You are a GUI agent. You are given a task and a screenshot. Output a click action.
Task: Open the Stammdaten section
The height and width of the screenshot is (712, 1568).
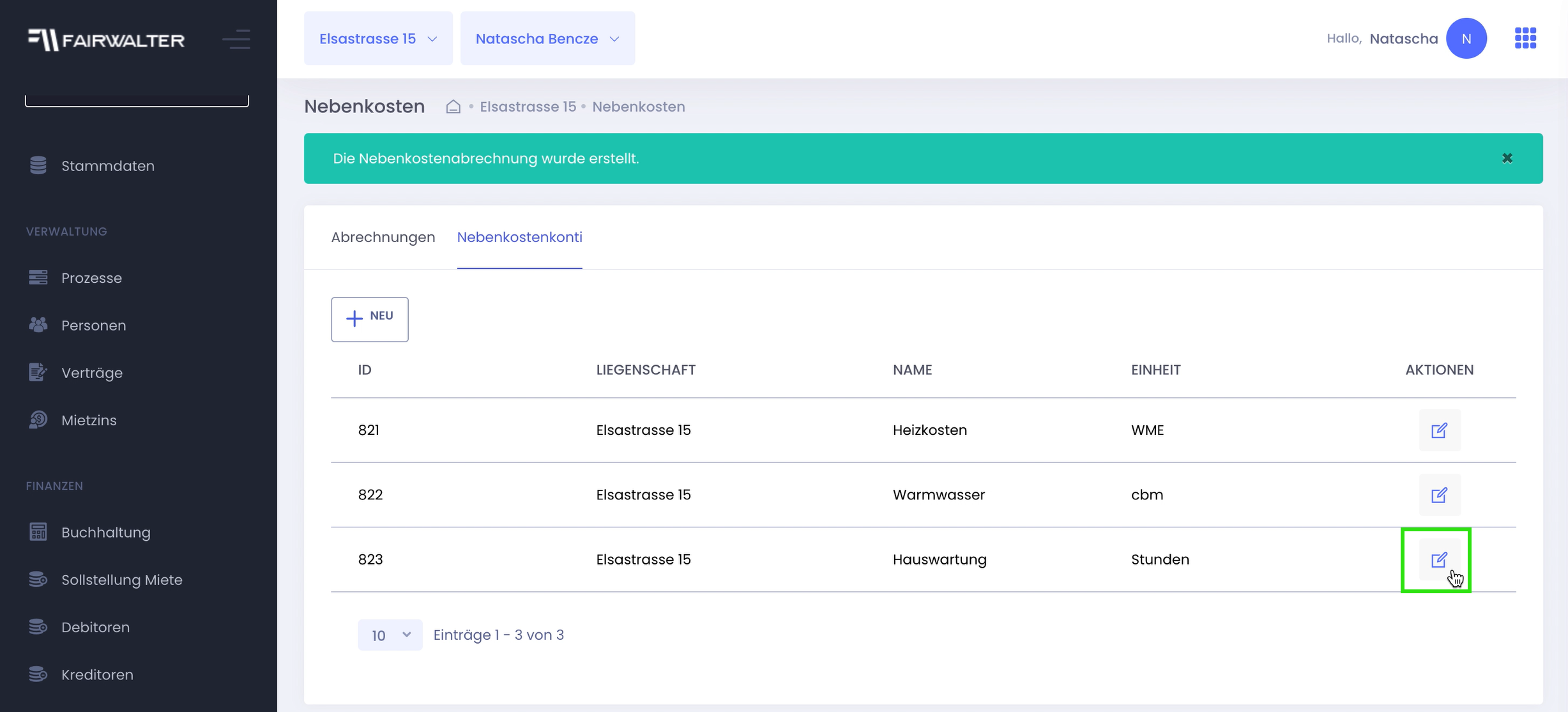coord(108,166)
